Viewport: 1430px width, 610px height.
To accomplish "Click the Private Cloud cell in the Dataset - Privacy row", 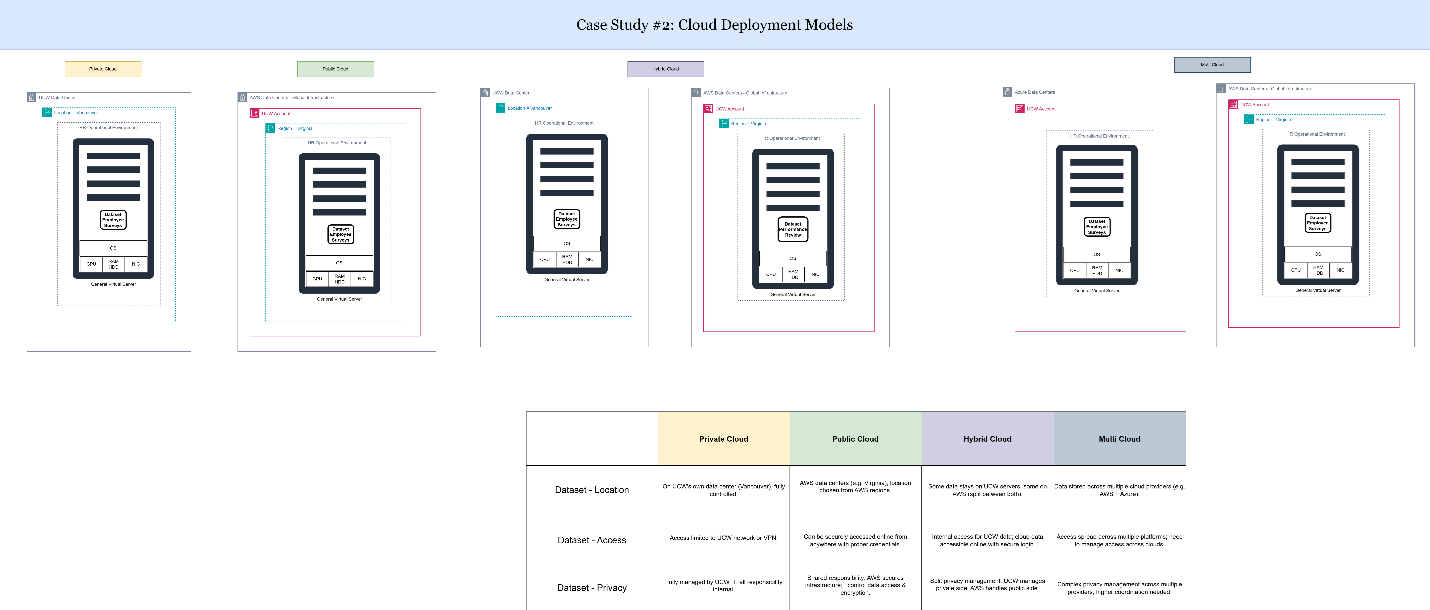I will click(724, 587).
